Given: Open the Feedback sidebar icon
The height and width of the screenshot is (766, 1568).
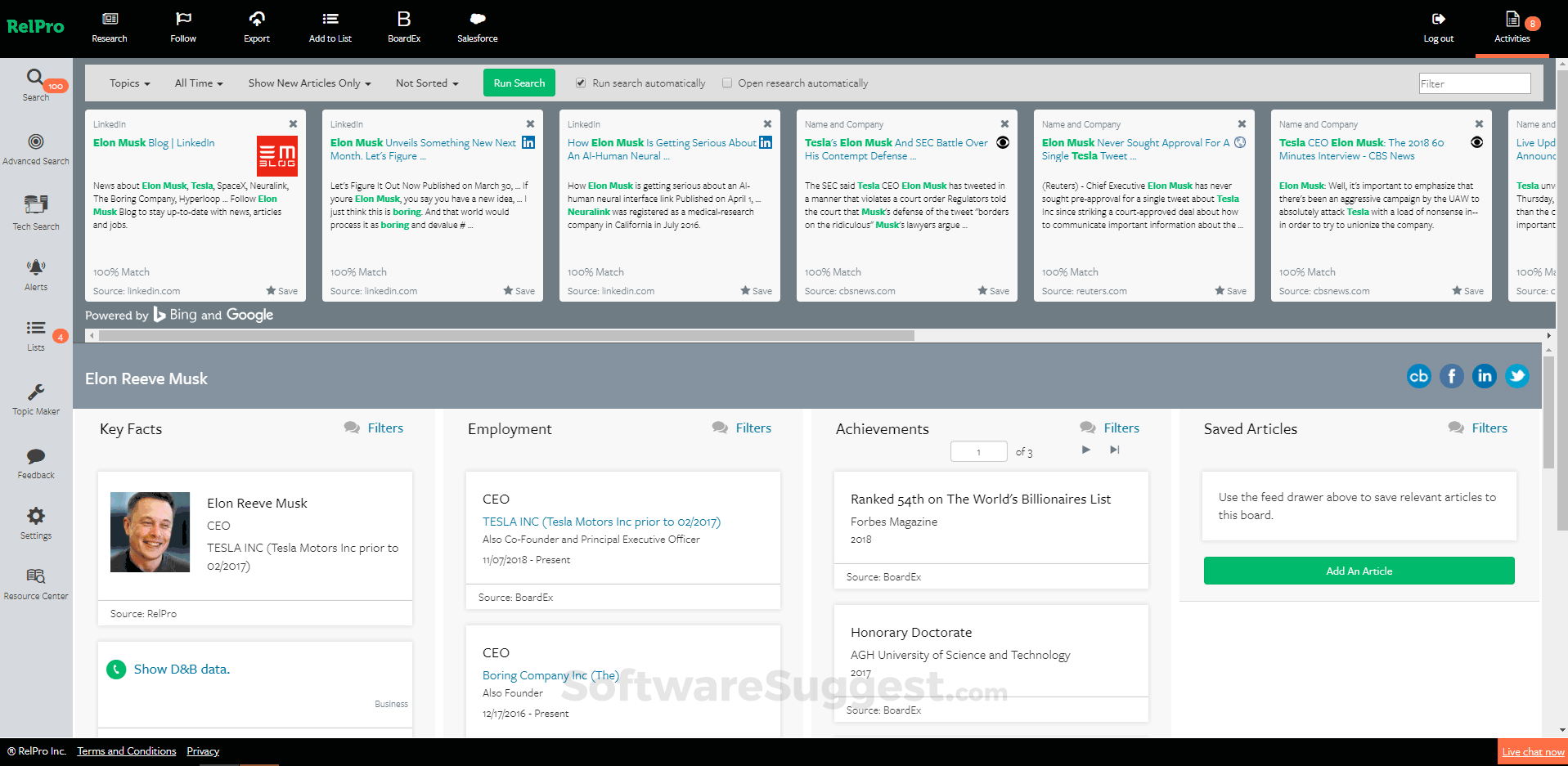Looking at the screenshot, I should pos(35,462).
